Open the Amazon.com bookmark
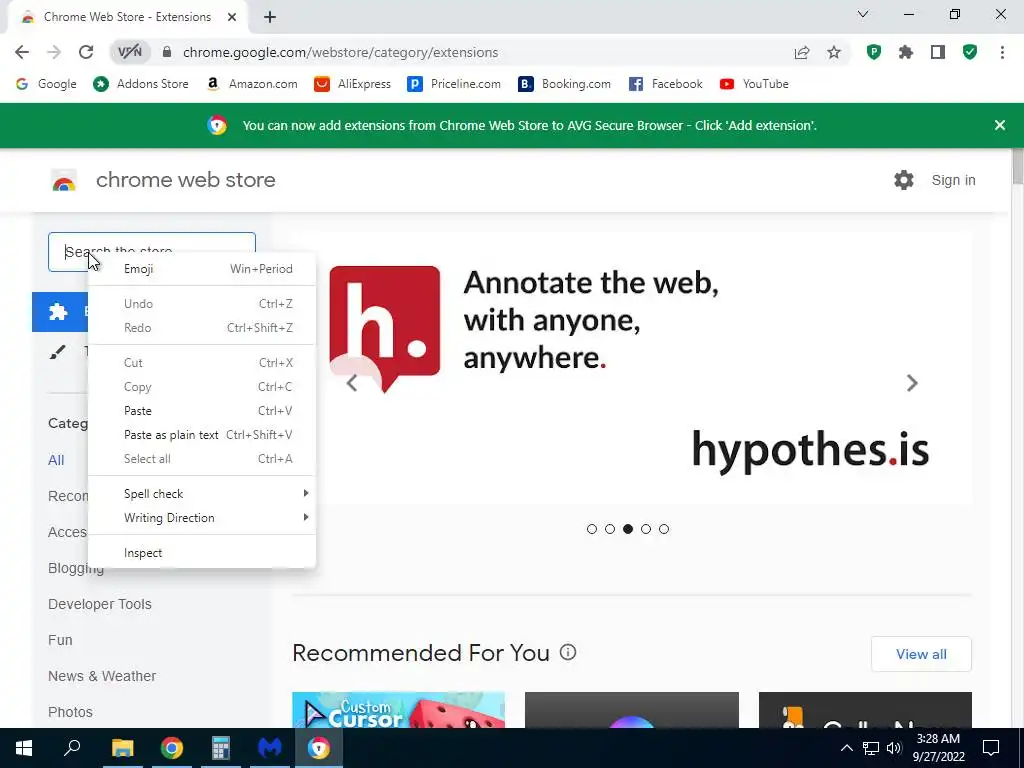 (x=251, y=84)
